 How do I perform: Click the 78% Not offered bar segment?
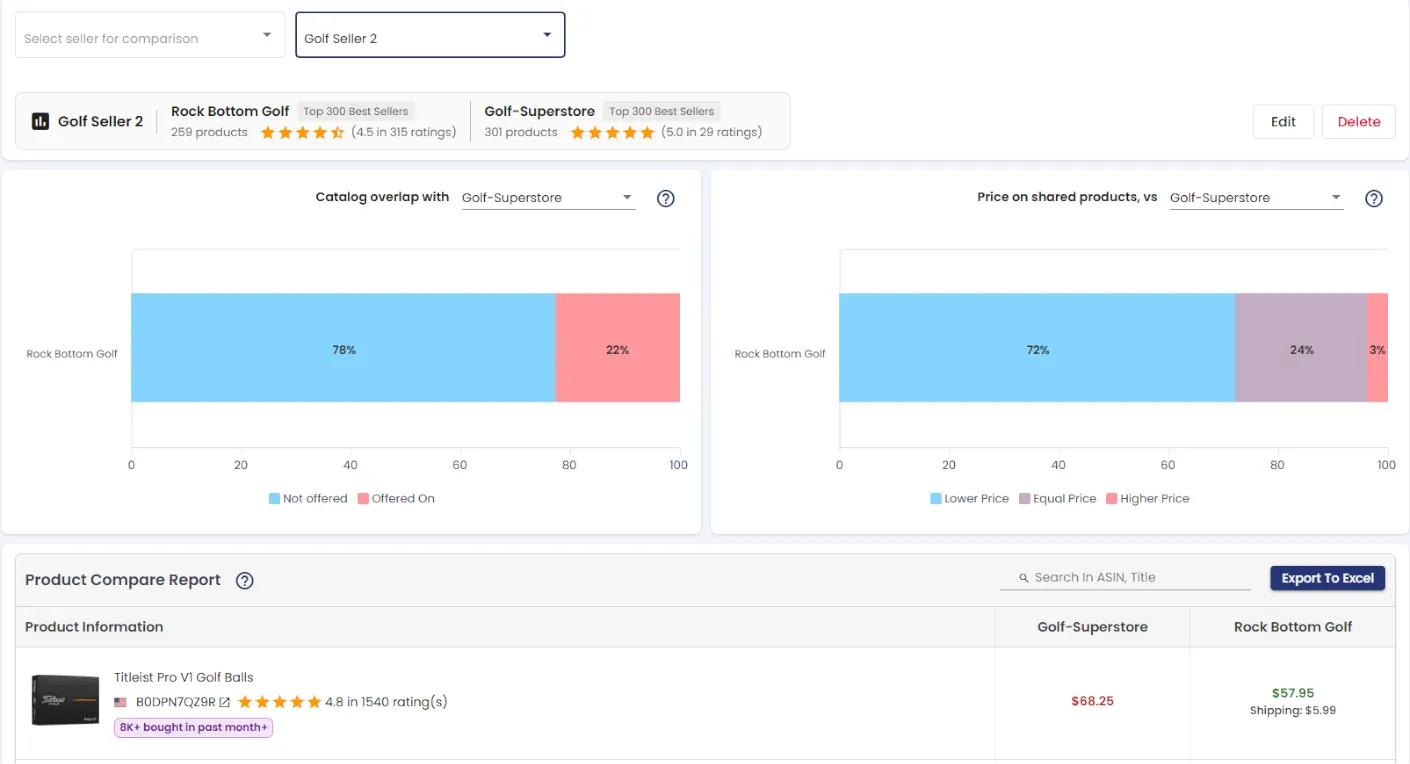click(343, 348)
